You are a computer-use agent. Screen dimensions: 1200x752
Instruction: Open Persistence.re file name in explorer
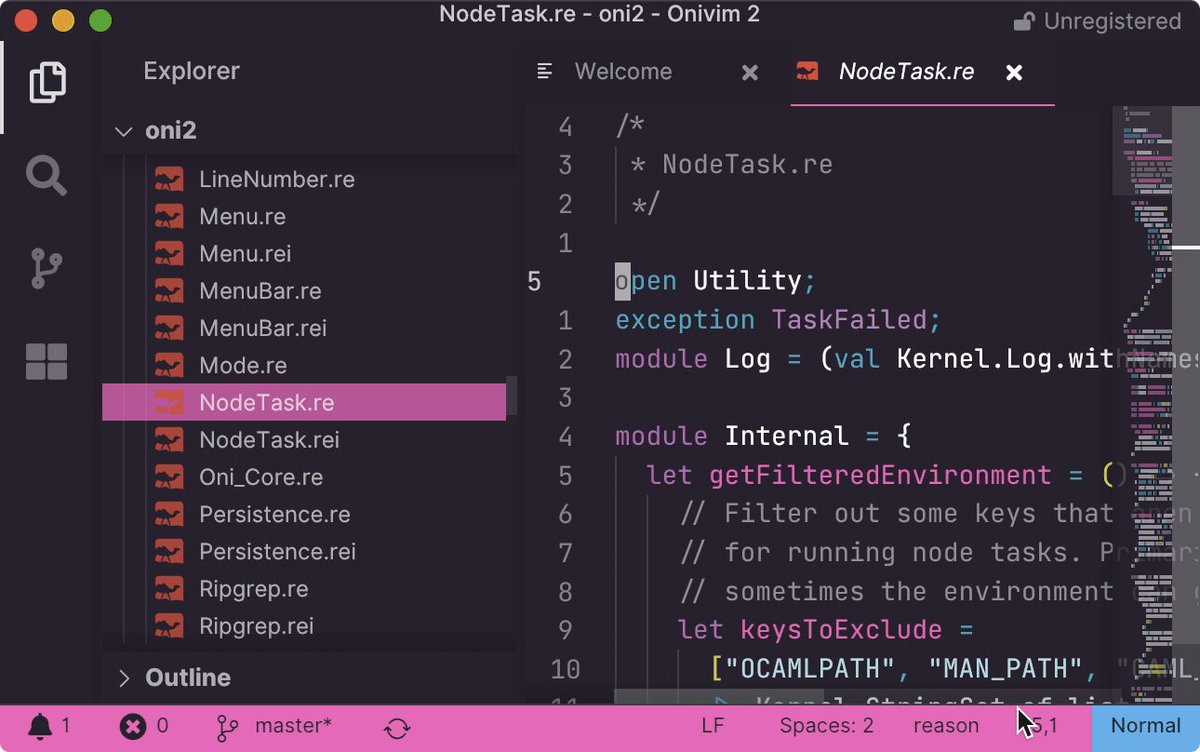coord(275,514)
